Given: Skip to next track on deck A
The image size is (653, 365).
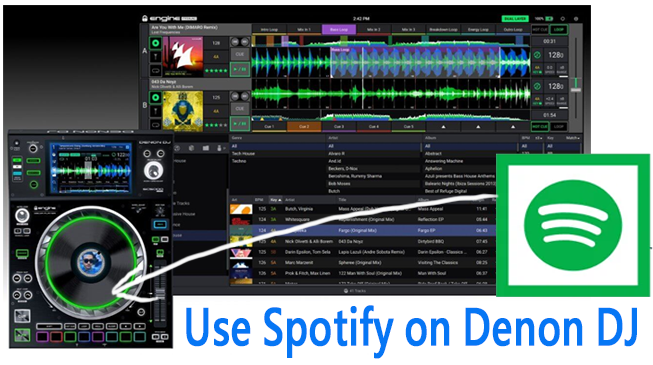Looking at the screenshot, I should (245, 42).
